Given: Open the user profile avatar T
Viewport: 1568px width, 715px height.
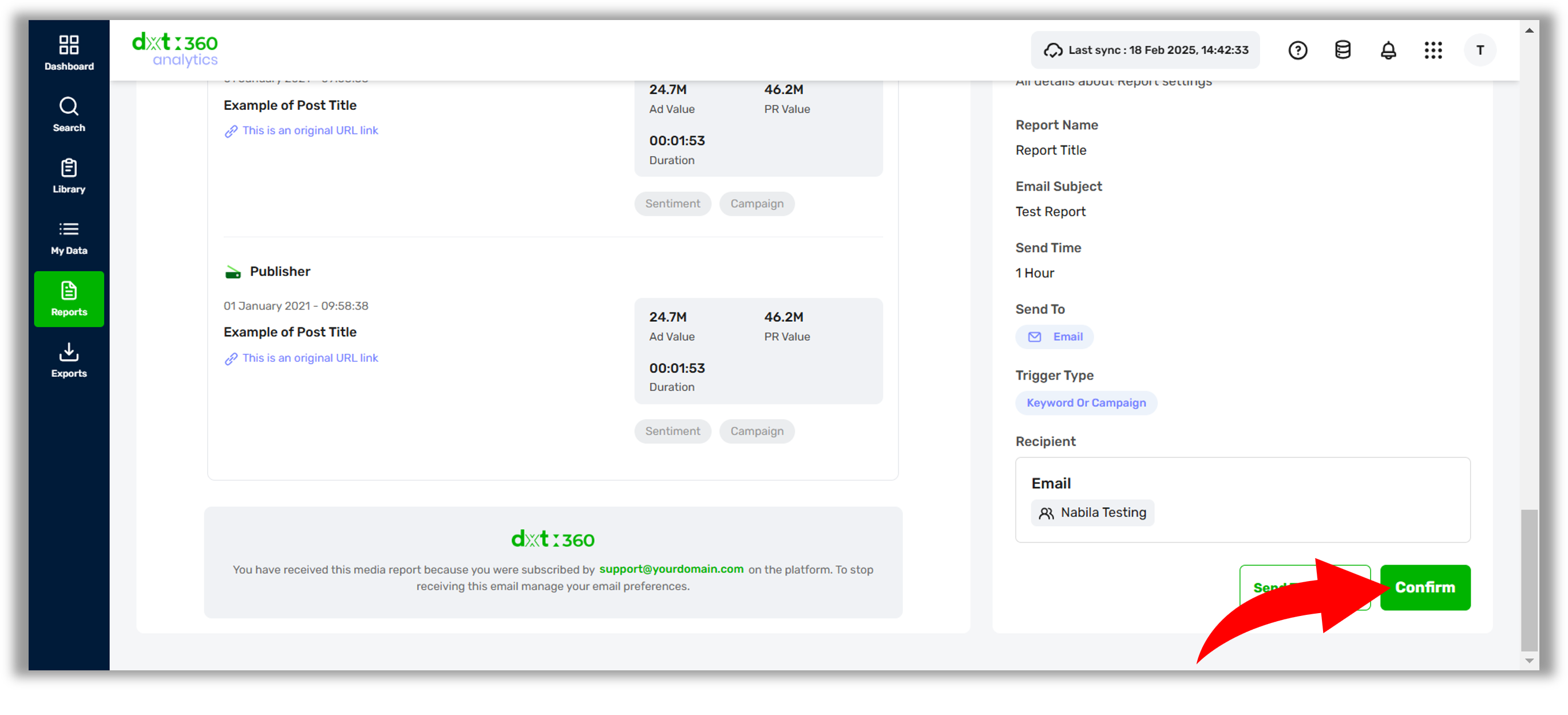Looking at the screenshot, I should pyautogui.click(x=1480, y=50).
